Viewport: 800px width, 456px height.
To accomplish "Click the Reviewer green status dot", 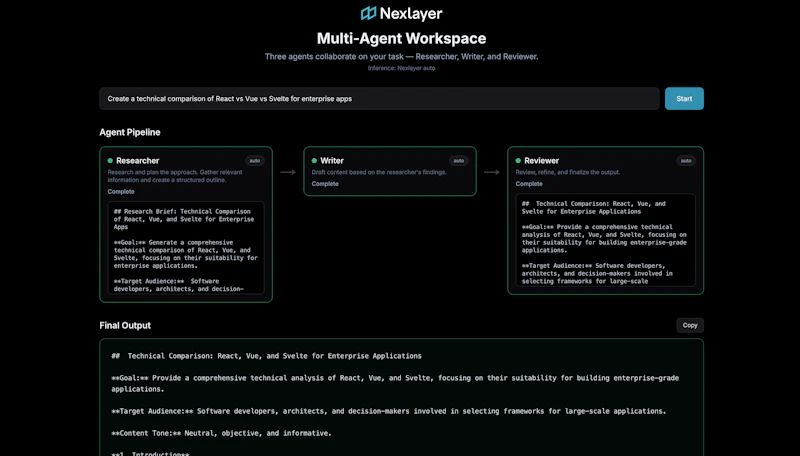I will coord(518,161).
